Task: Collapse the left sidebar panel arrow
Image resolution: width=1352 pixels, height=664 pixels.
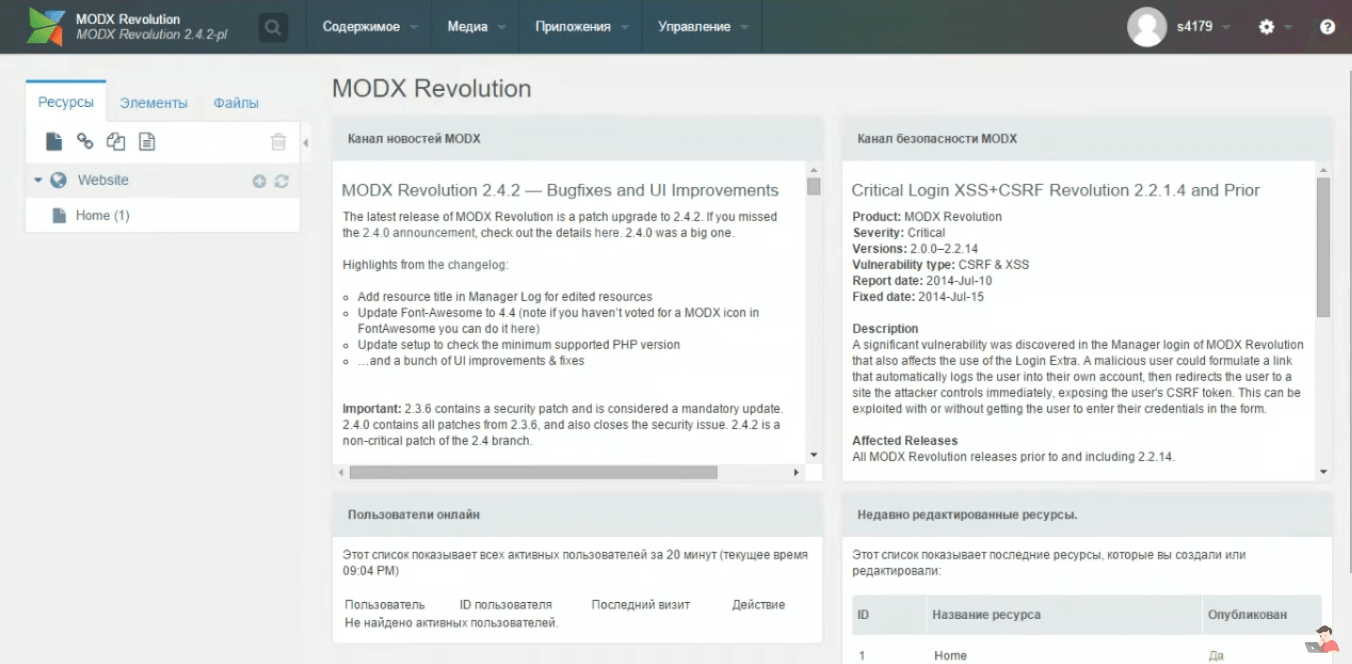Action: point(305,143)
